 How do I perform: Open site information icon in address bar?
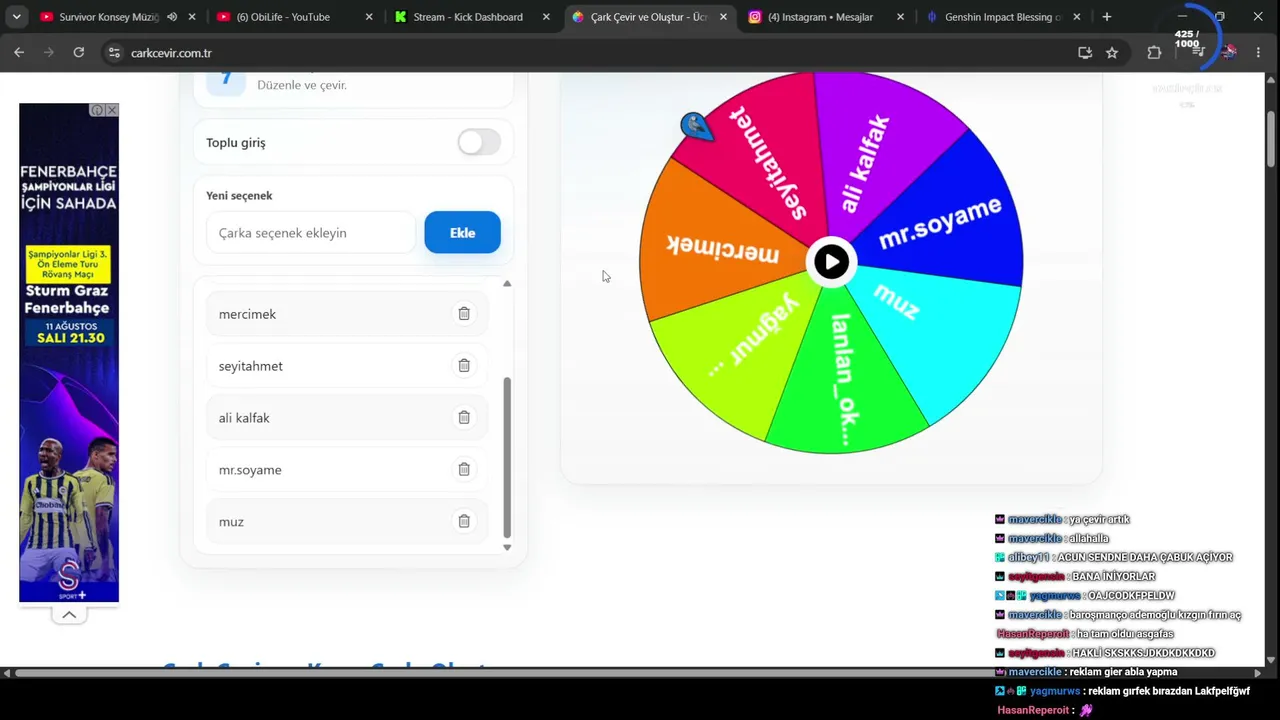(114, 53)
